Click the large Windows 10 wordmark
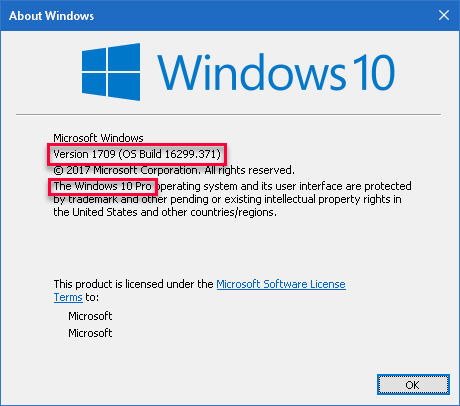460x406 pixels. point(276,72)
